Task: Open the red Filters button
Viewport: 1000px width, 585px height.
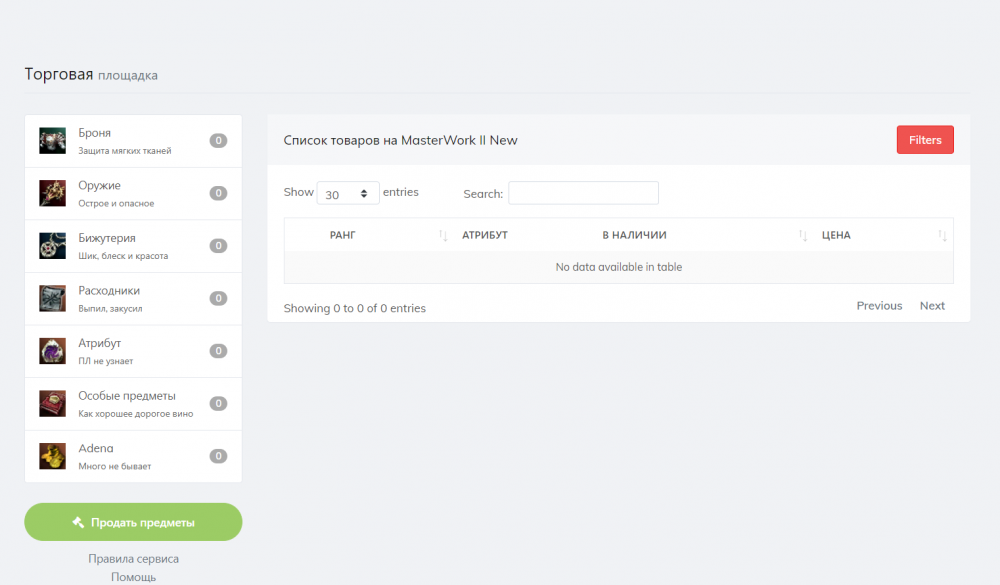Action: [925, 140]
